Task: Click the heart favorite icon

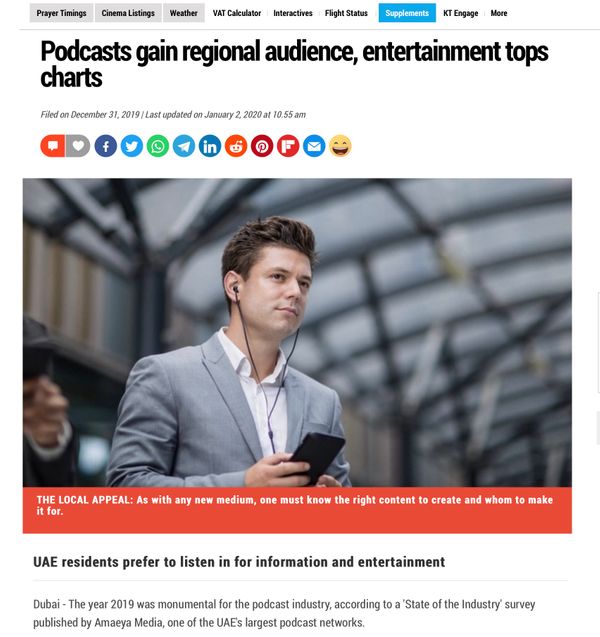Action: 78,146
